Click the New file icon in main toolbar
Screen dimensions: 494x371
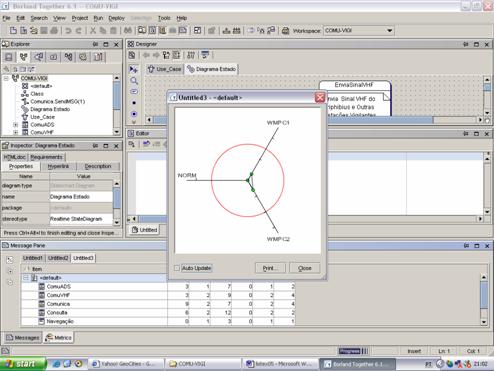pos(13,31)
